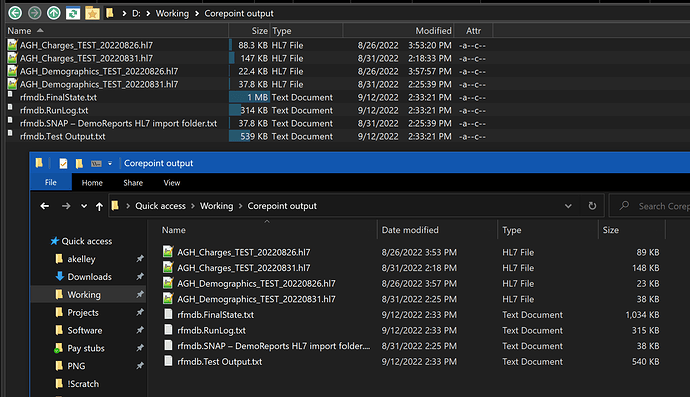
Task: Open Software folder in navigation pane
Action: [84, 330]
